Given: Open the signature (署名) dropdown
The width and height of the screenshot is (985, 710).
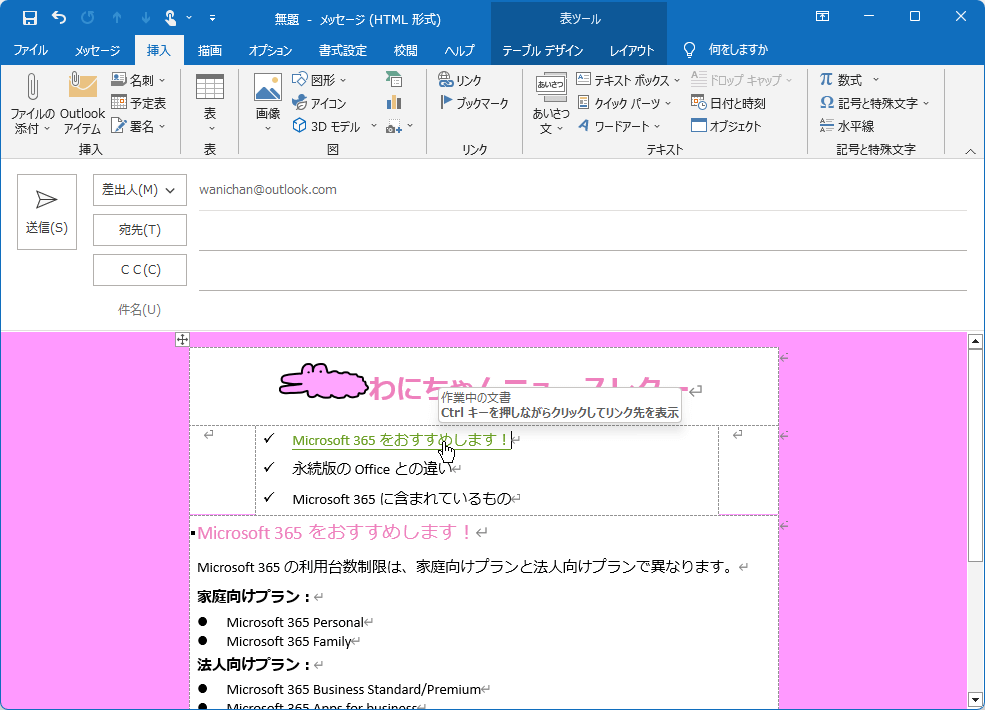Looking at the screenshot, I should point(138,126).
